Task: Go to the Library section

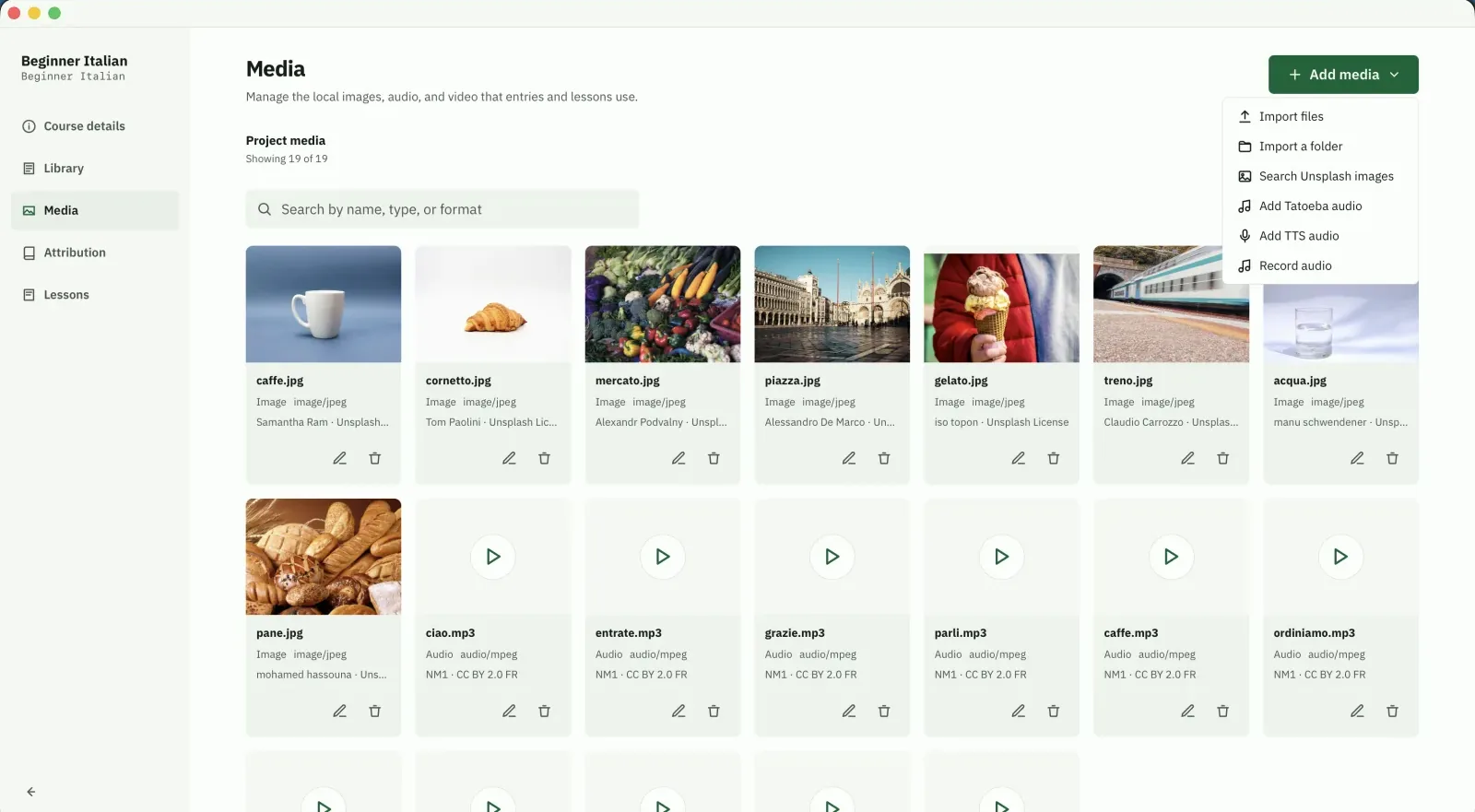Action: pos(95,169)
